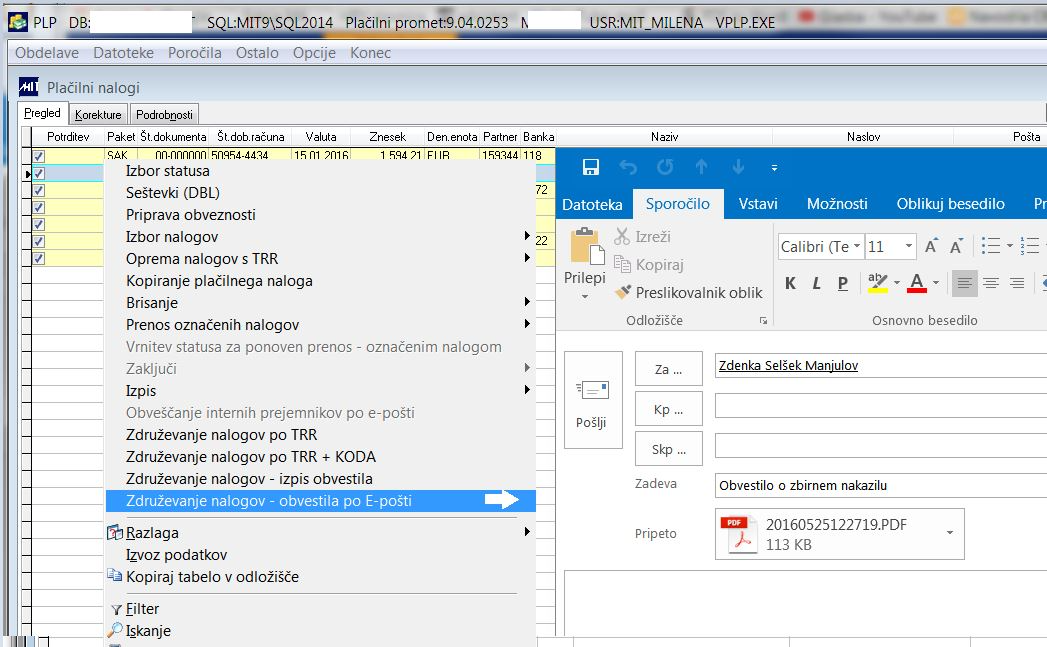Align the email text left
1047x647 pixels.
click(964, 283)
